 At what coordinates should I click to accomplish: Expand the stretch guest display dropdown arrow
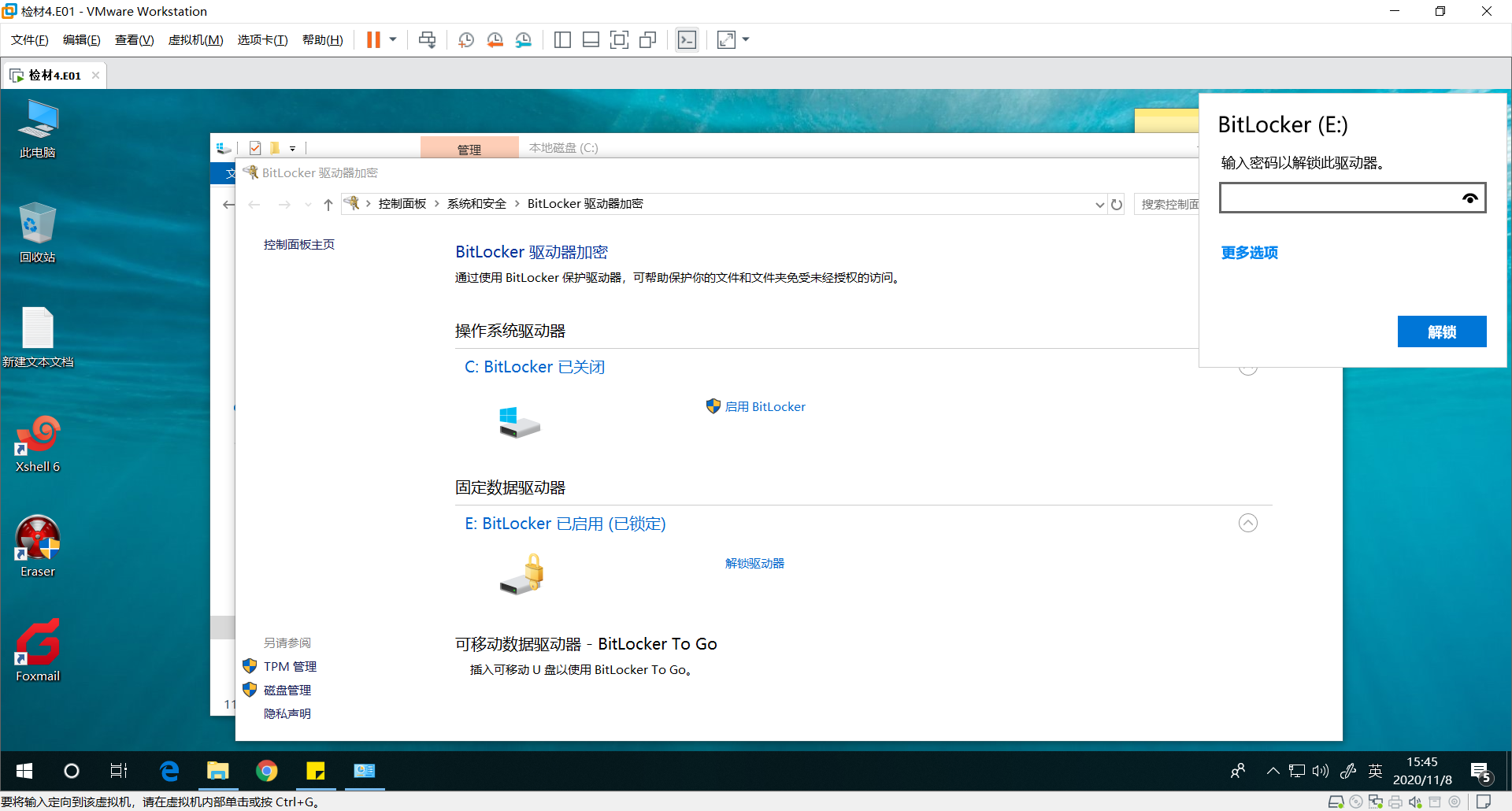pos(746,39)
